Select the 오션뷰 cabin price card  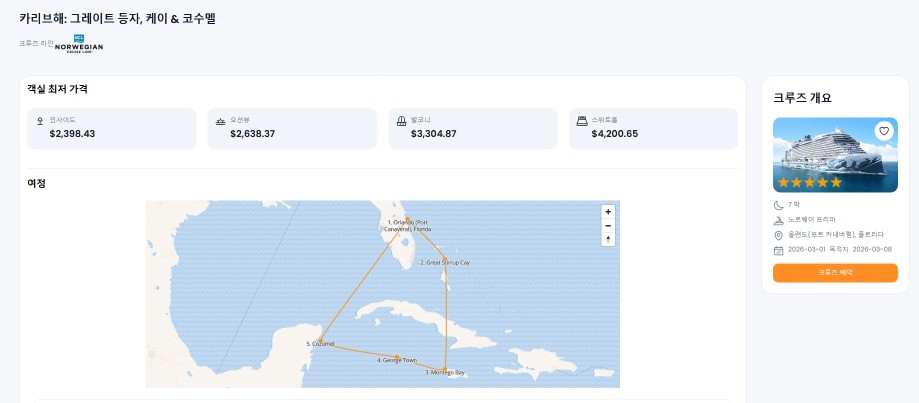coord(292,128)
